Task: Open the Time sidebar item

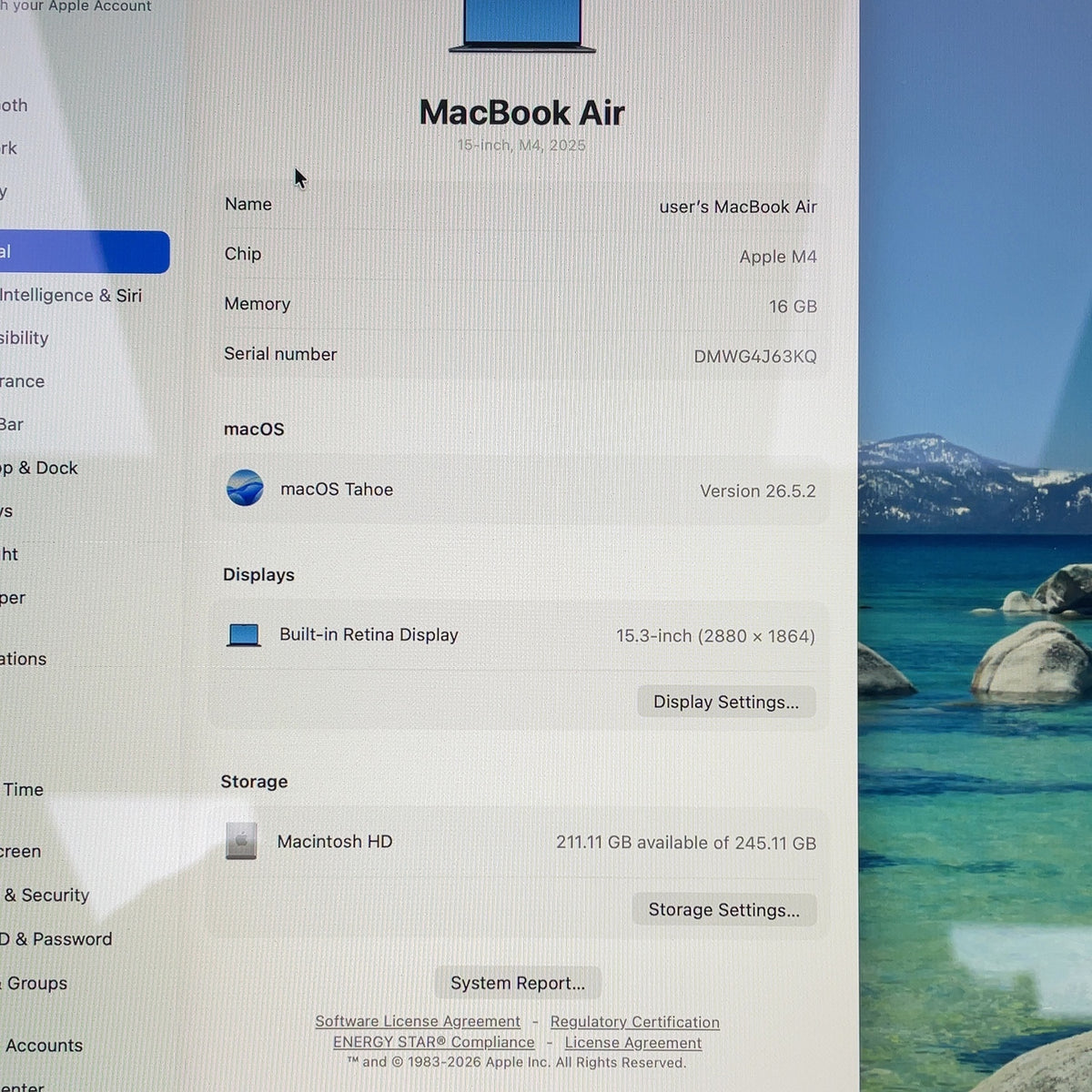Action: pos(23,790)
